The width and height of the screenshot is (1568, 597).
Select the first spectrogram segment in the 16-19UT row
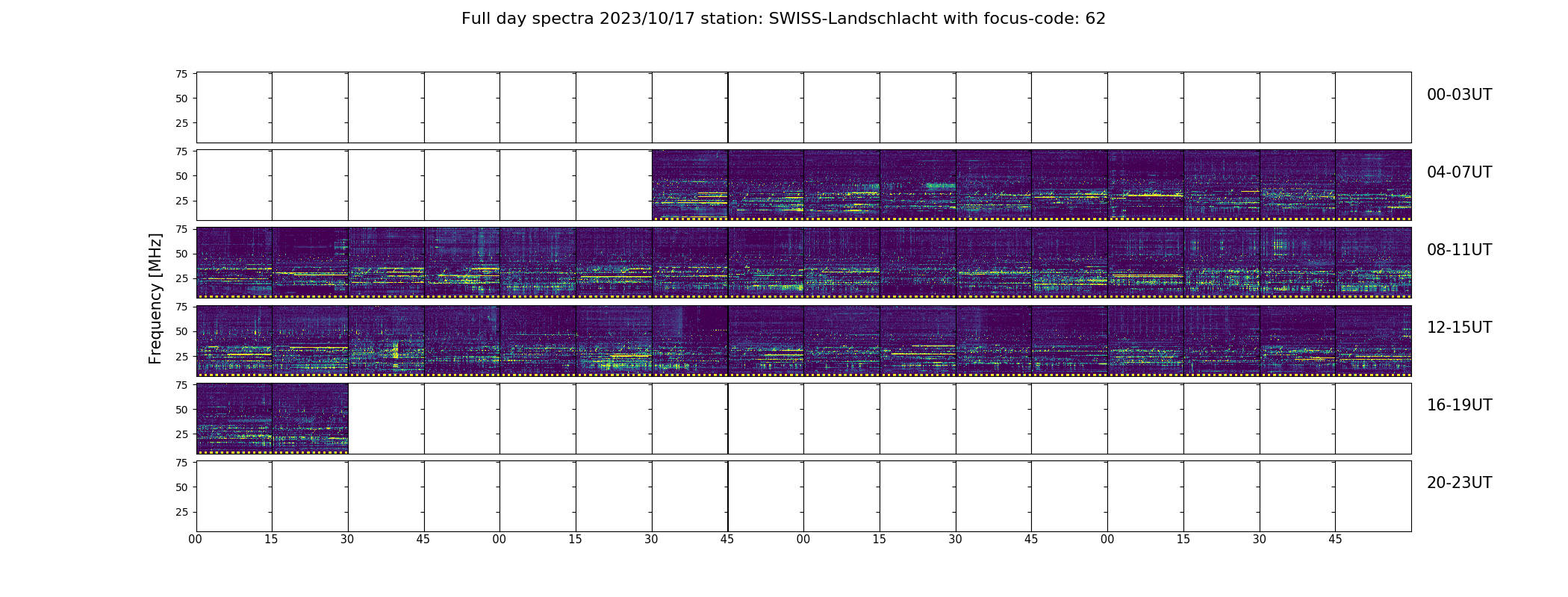(x=234, y=418)
